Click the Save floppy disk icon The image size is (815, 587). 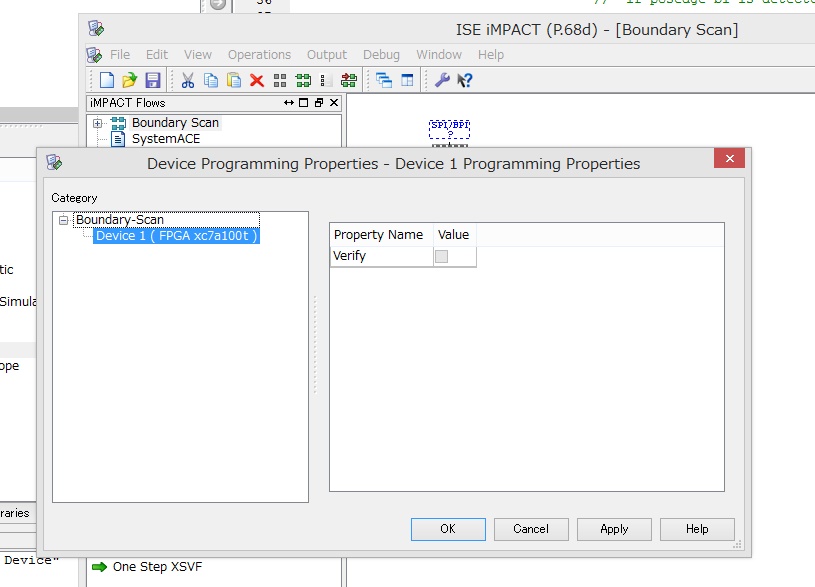(x=152, y=81)
